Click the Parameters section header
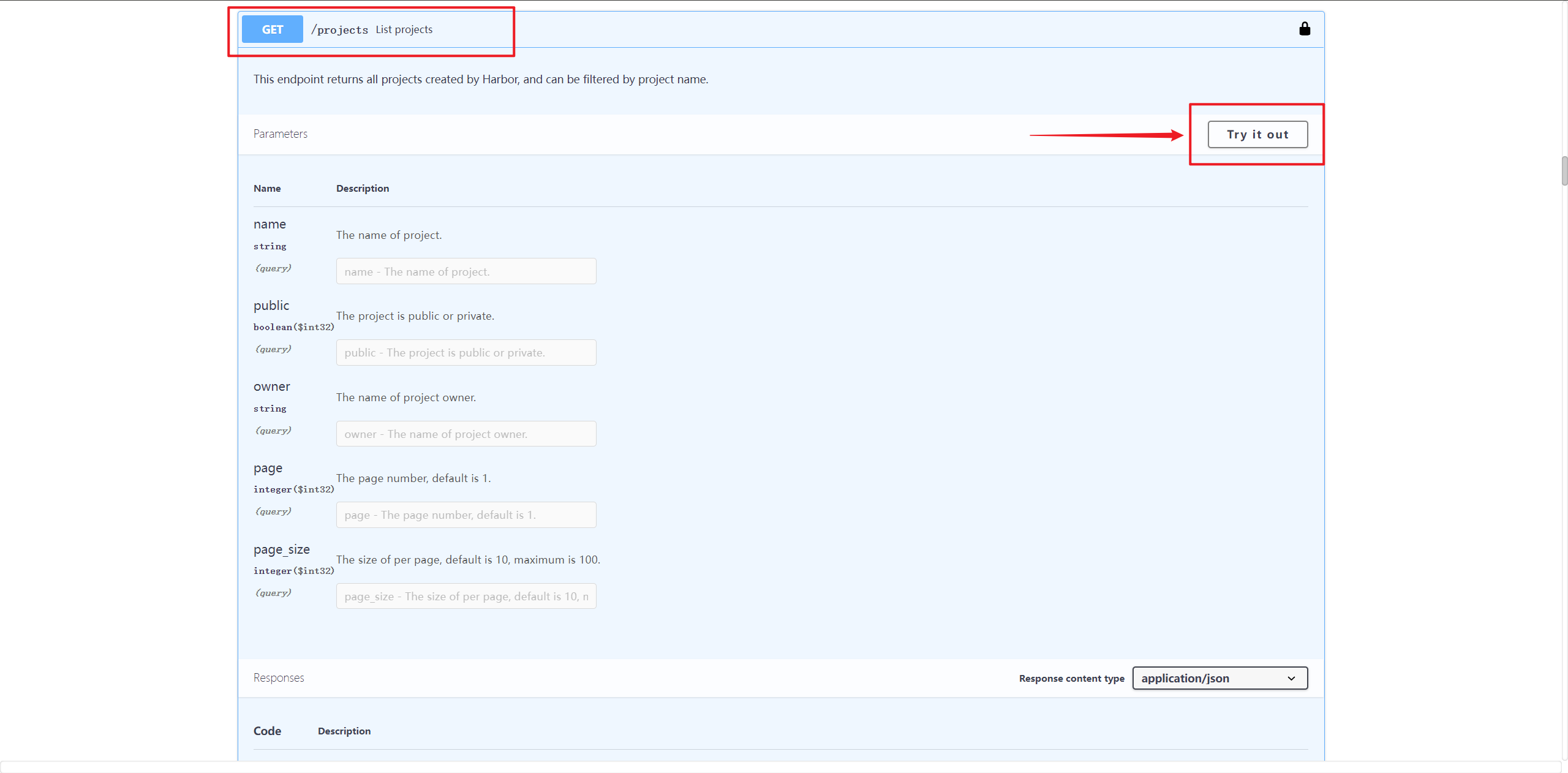This screenshot has width=1568, height=773. [x=281, y=134]
